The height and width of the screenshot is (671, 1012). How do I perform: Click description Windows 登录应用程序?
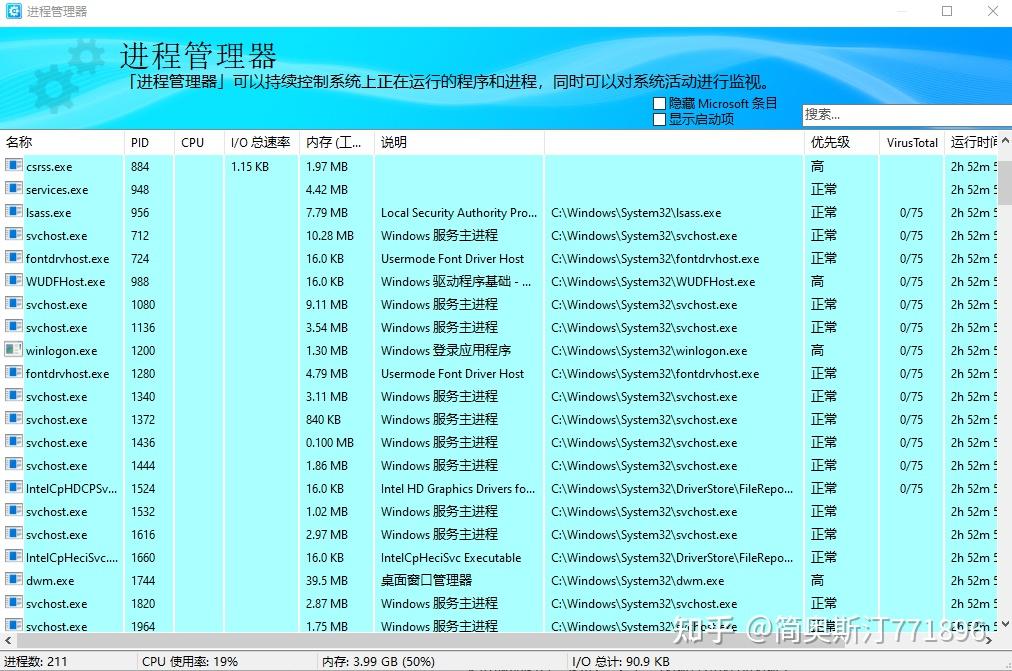(445, 350)
